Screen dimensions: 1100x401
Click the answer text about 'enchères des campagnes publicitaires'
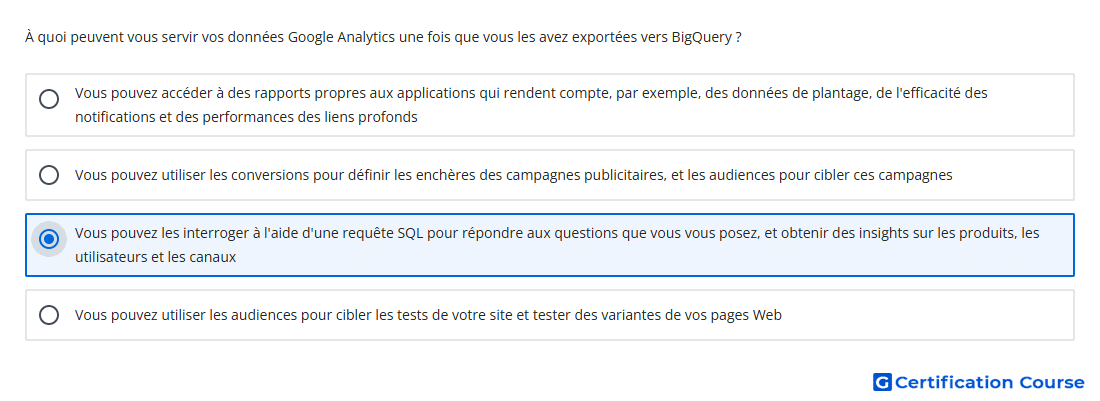point(514,175)
